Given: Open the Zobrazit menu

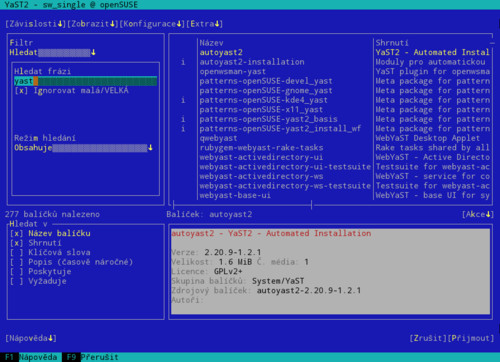Looking at the screenshot, I should coord(93,24).
